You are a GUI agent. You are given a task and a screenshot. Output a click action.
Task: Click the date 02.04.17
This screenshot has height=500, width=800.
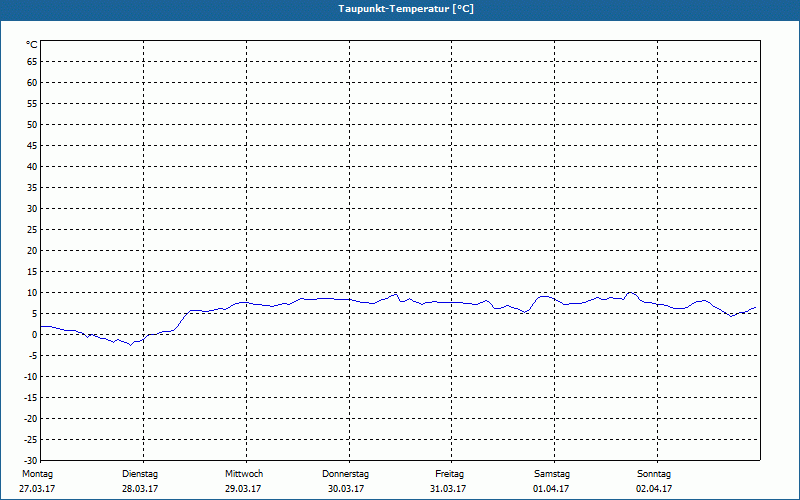tap(654, 489)
